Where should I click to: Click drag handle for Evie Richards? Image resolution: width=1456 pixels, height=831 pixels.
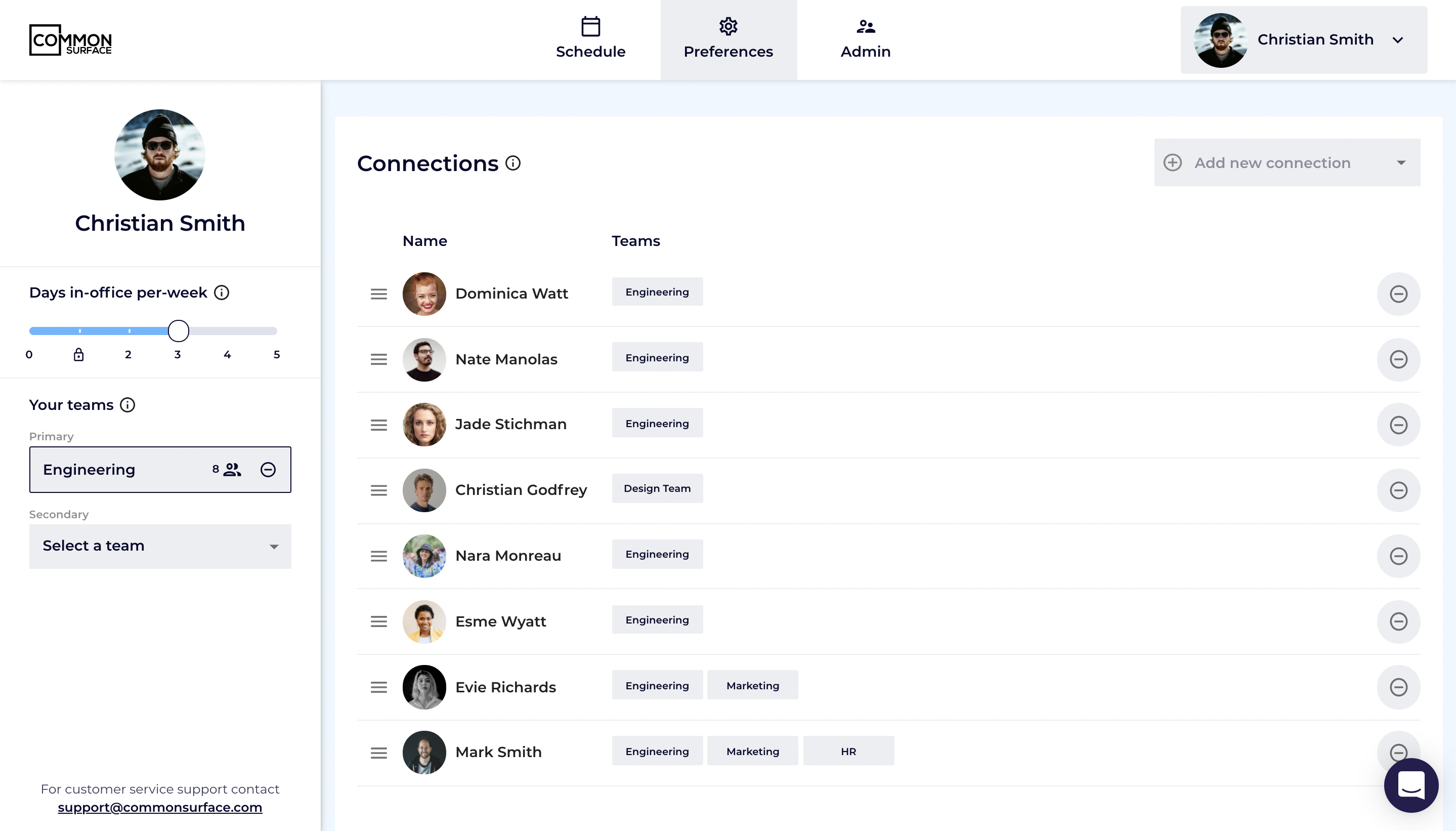[x=379, y=687]
